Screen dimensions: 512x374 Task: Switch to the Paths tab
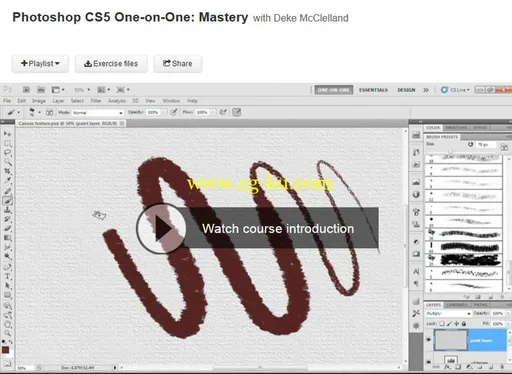point(480,305)
